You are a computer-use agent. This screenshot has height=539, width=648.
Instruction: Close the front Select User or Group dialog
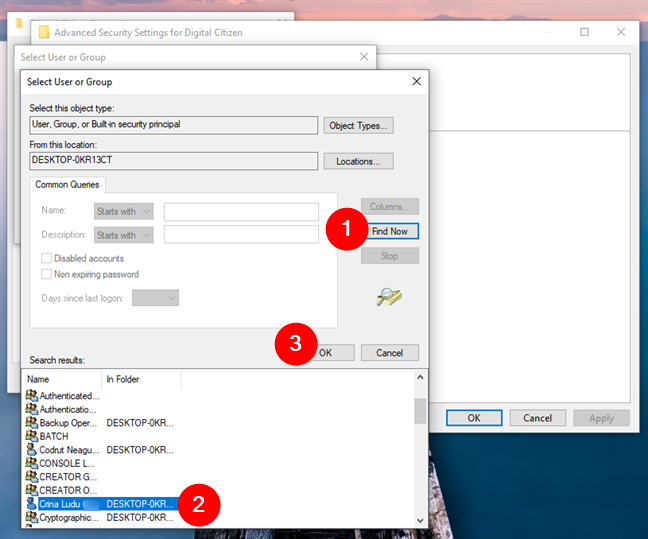(x=417, y=81)
